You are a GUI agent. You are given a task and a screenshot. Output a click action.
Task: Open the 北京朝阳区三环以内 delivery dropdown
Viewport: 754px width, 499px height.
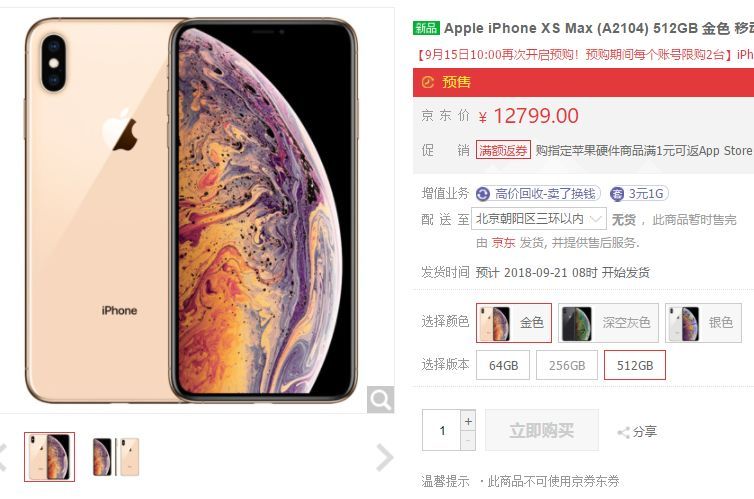point(539,220)
